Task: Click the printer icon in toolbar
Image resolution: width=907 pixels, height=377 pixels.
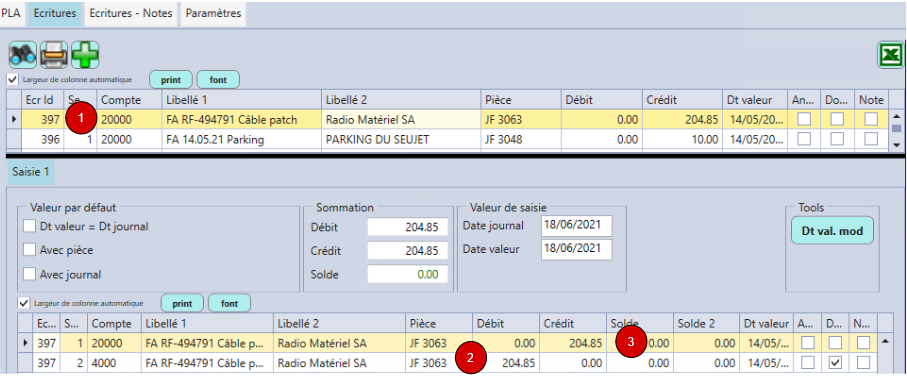Action: (54, 56)
